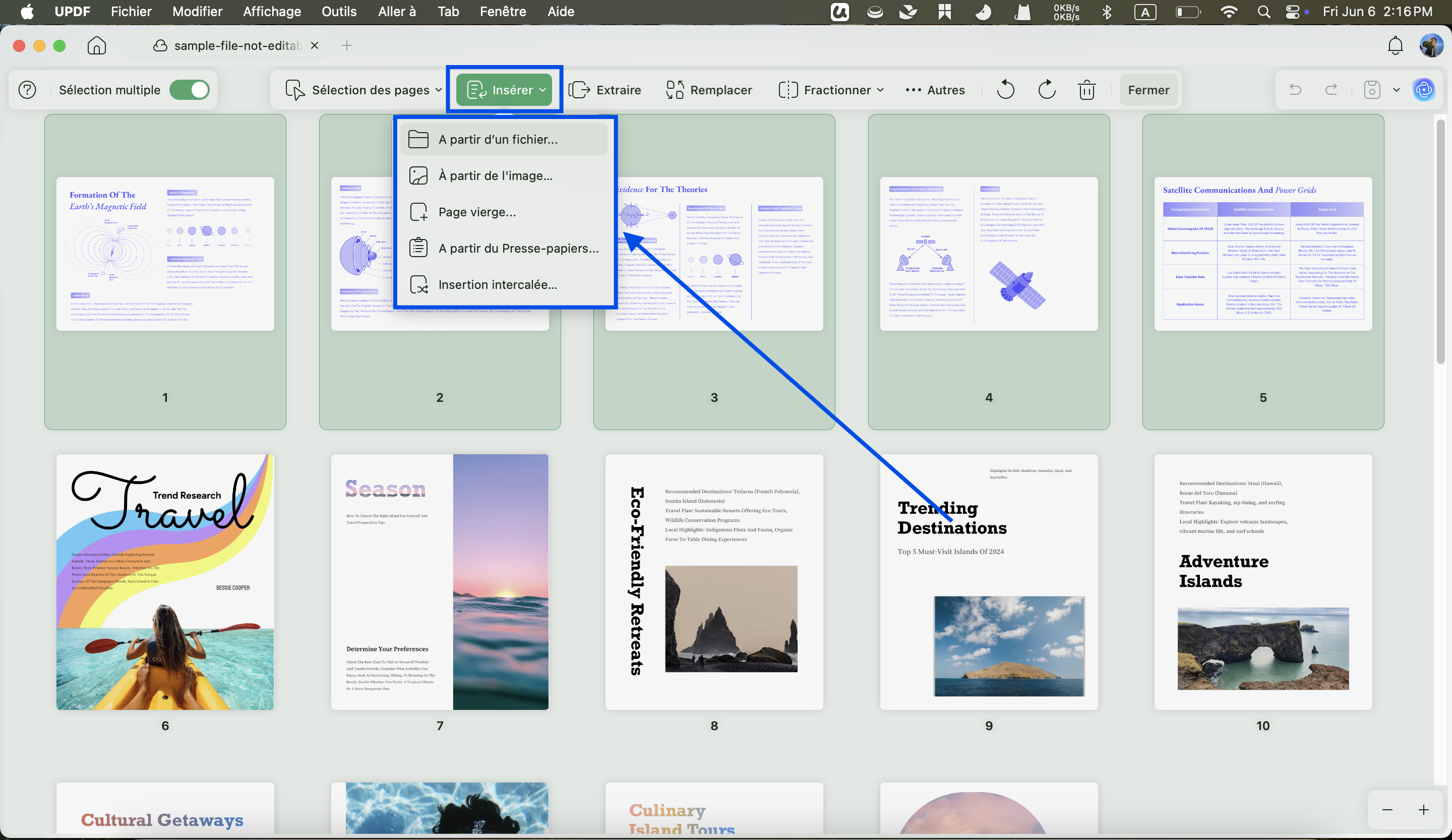Select page 9 Trending Destinations thumbnail
This screenshot has width=1452, height=840.
(989, 582)
